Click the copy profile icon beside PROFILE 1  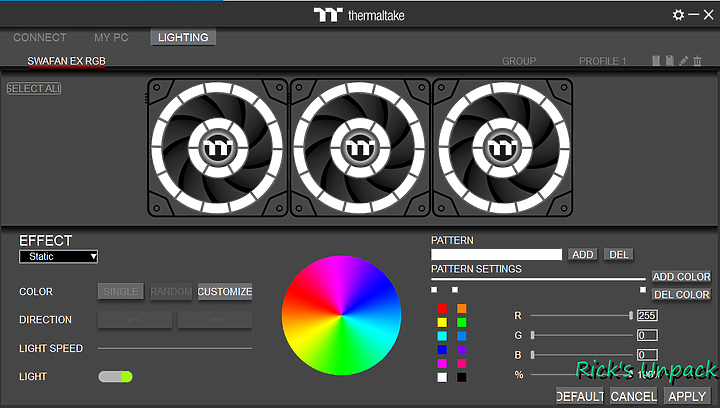[x=656, y=61]
